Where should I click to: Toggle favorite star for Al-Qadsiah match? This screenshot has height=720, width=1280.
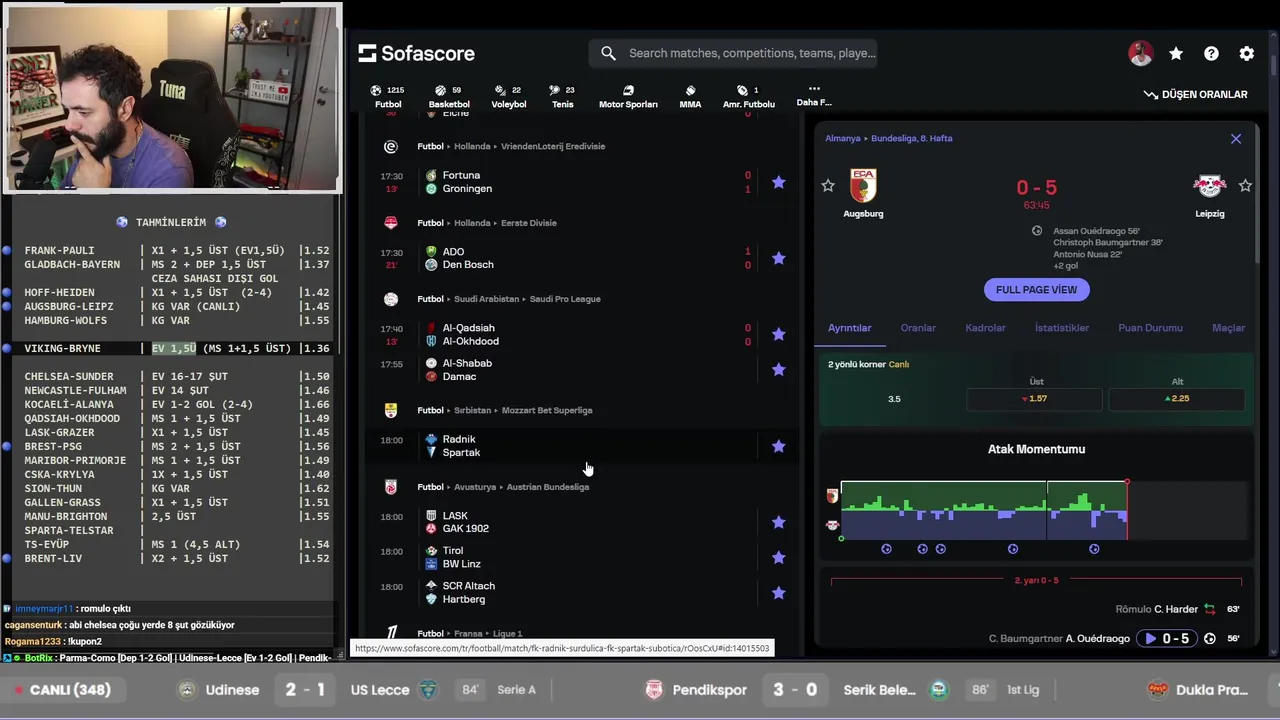pos(779,334)
